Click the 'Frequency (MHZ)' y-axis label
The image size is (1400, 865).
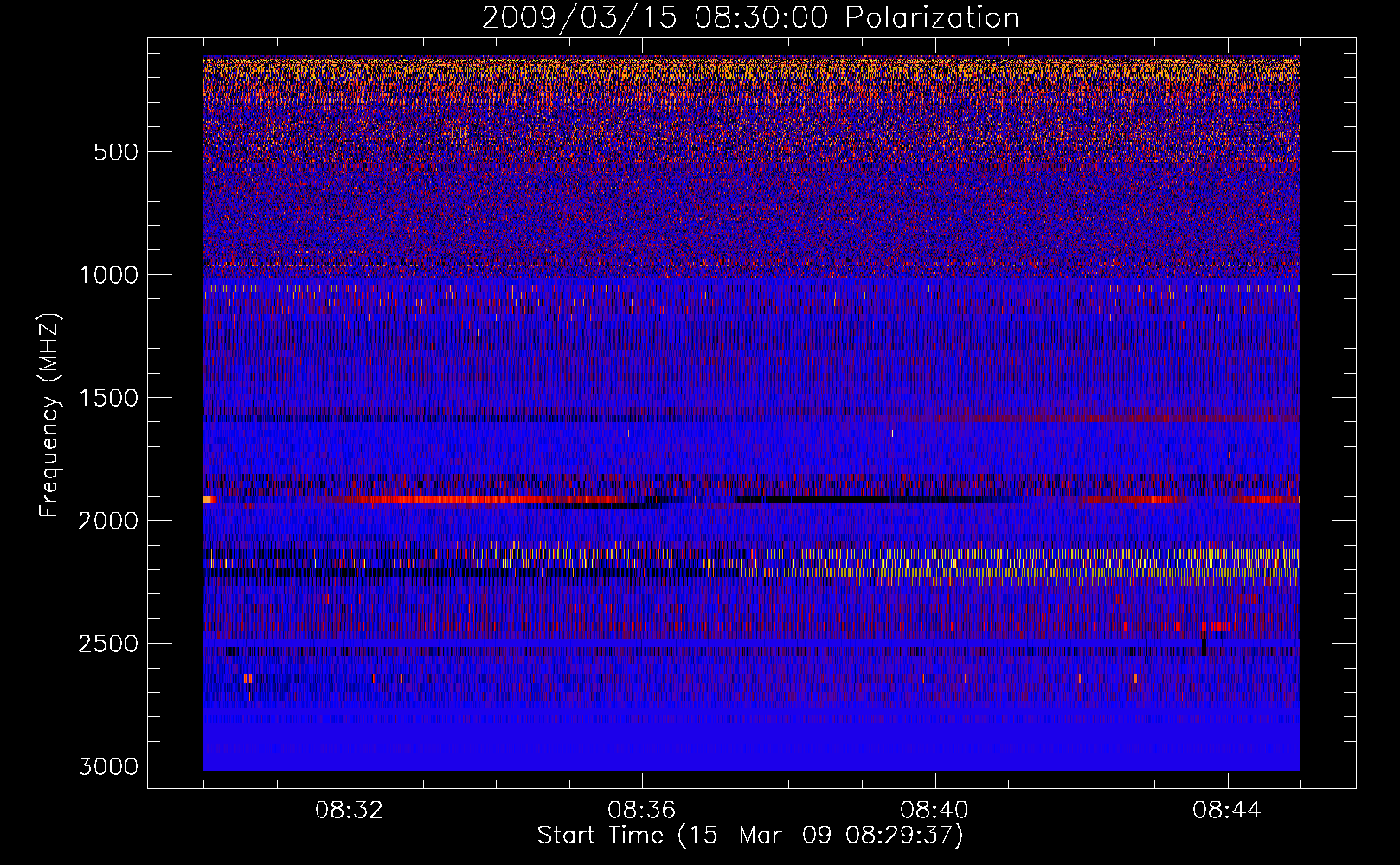coord(50,415)
